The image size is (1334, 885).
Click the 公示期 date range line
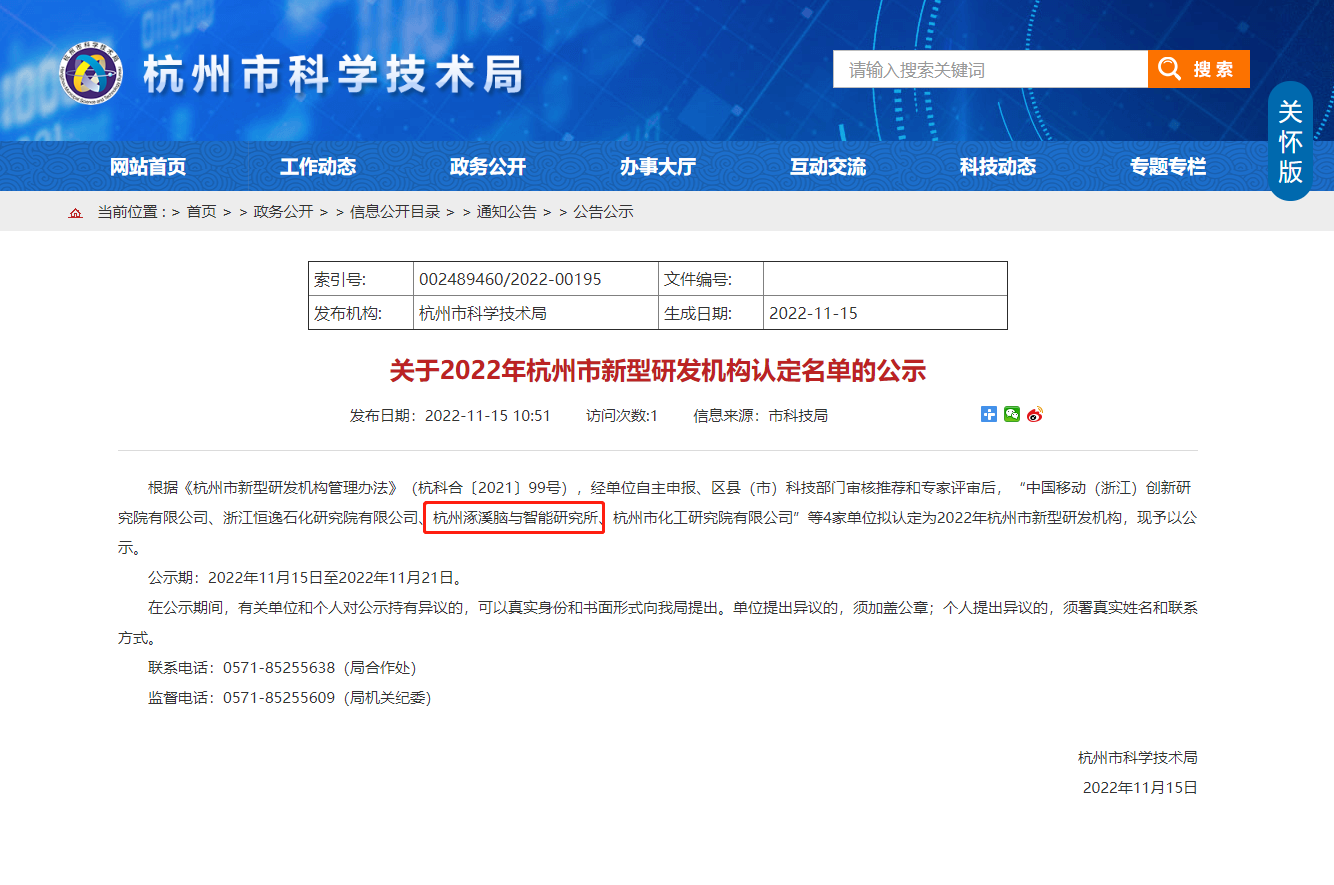click(305, 578)
